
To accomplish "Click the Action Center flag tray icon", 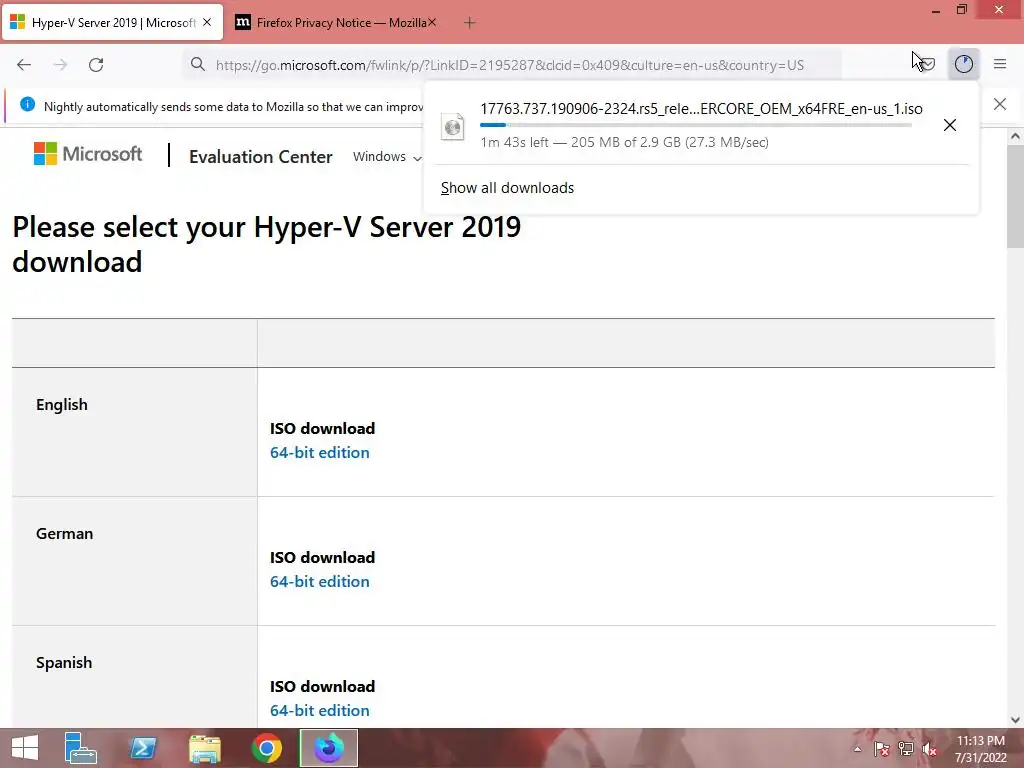I will (881, 749).
